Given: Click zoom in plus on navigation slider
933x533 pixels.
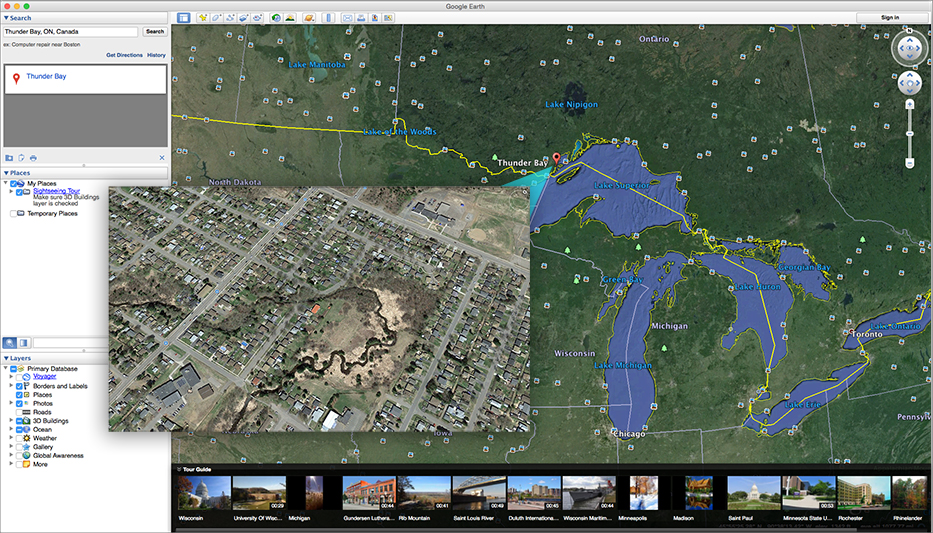Looking at the screenshot, I should coord(909,105).
